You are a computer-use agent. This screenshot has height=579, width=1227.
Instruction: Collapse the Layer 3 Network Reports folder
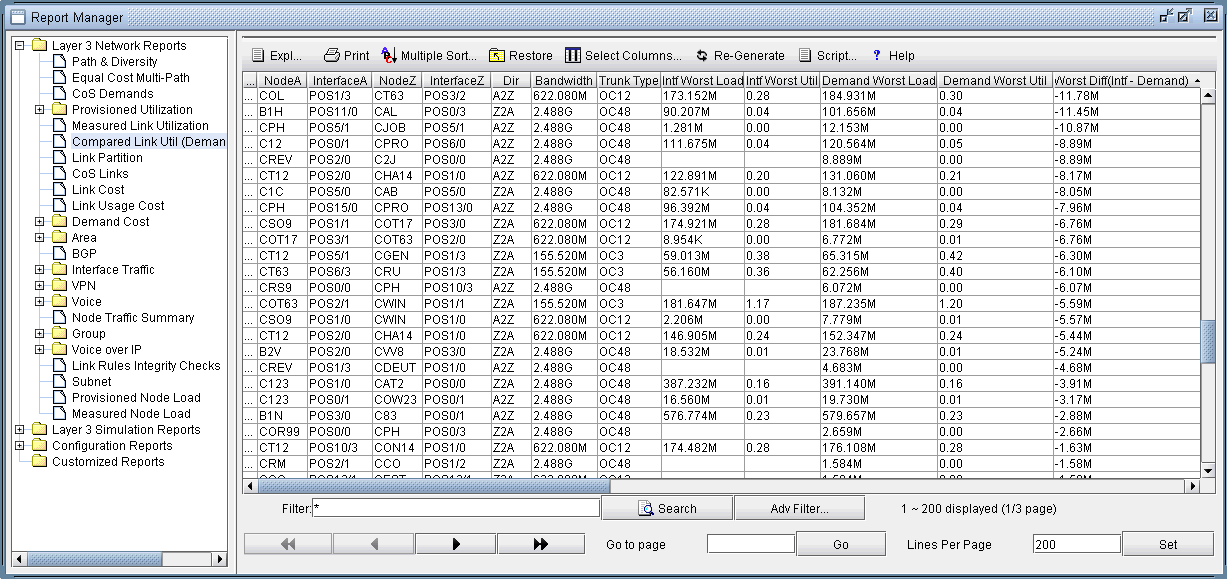coord(20,46)
